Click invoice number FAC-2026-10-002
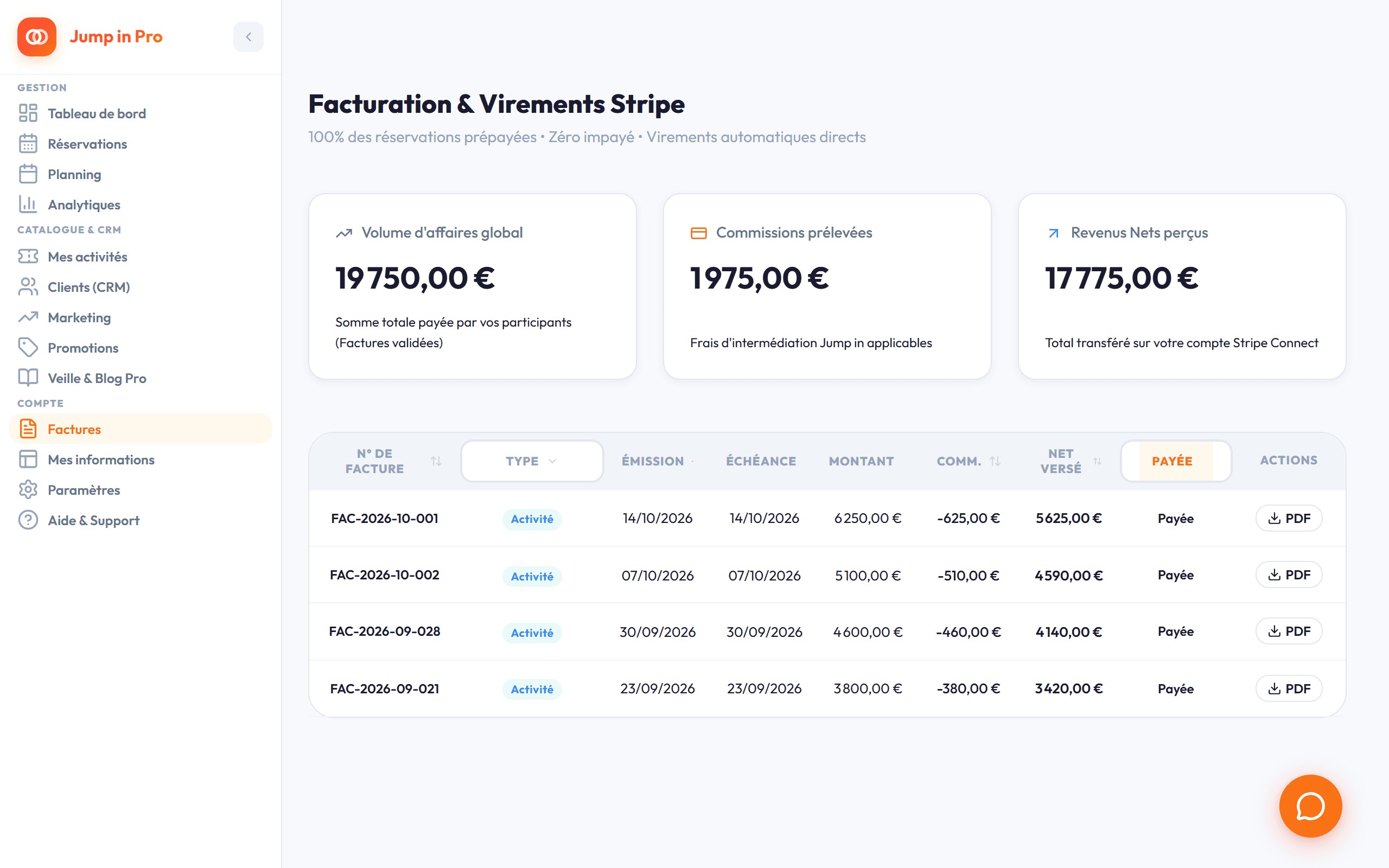 tap(385, 575)
